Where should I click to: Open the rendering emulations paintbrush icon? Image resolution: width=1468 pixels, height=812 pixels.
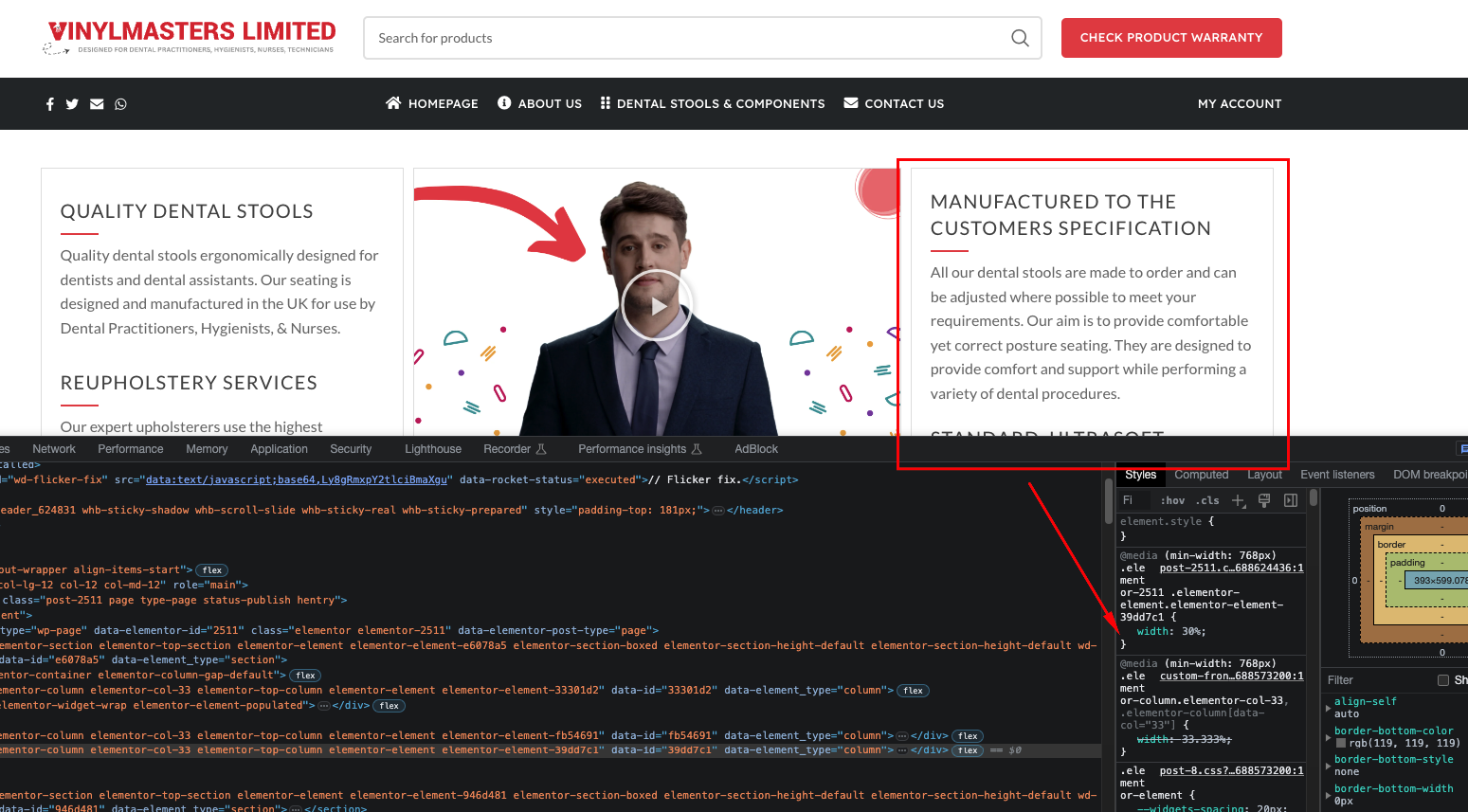point(1264,500)
